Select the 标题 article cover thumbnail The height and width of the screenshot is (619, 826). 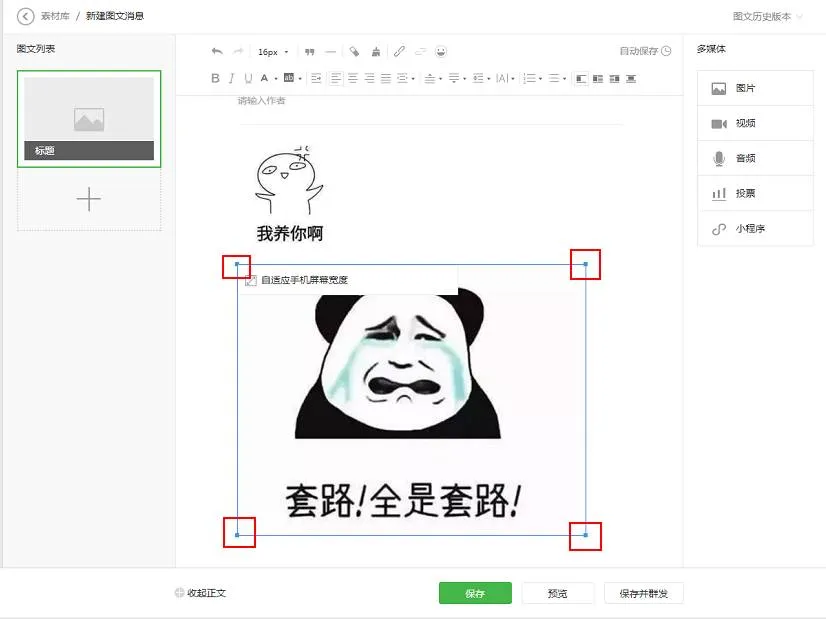(x=89, y=119)
